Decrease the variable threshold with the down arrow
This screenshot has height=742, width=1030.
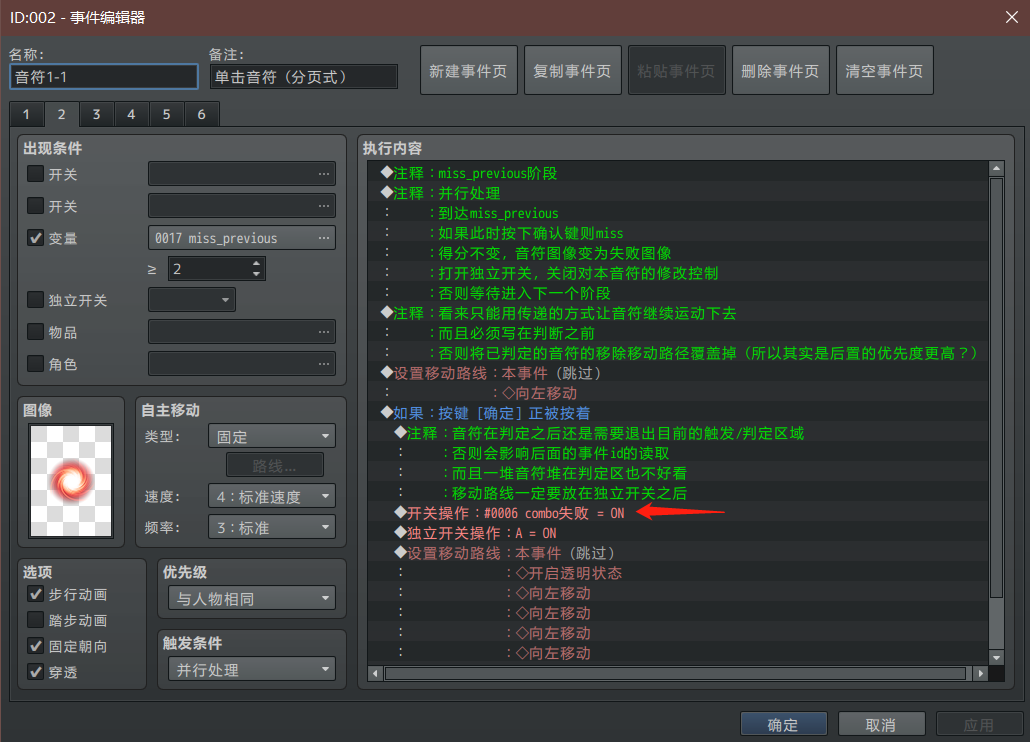pyautogui.click(x=256, y=274)
